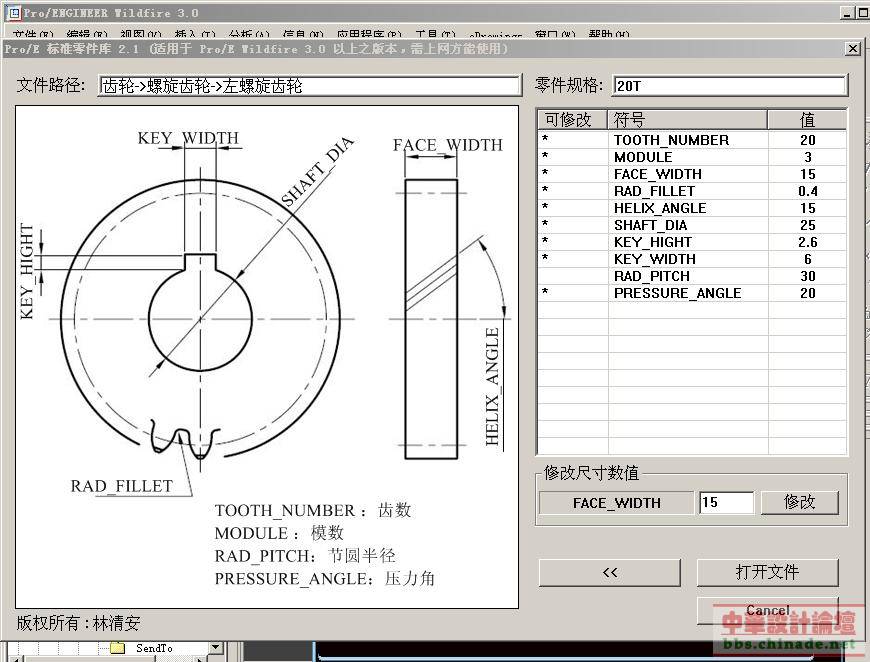Click the RAD_FILLET label in the drawing
870x662 pixels.
click(x=122, y=486)
